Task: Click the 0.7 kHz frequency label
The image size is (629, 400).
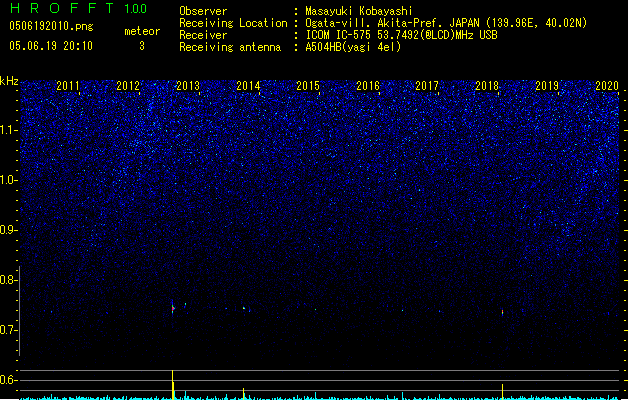Action: tap(8, 330)
